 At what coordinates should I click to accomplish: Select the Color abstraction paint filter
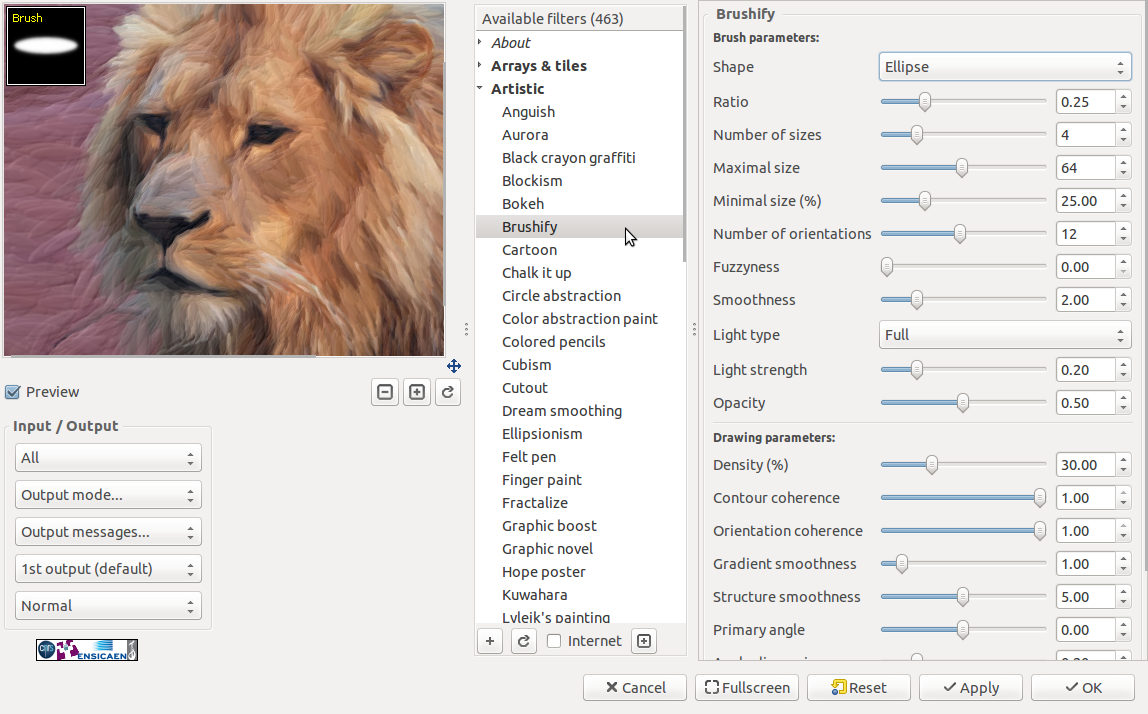tap(579, 319)
